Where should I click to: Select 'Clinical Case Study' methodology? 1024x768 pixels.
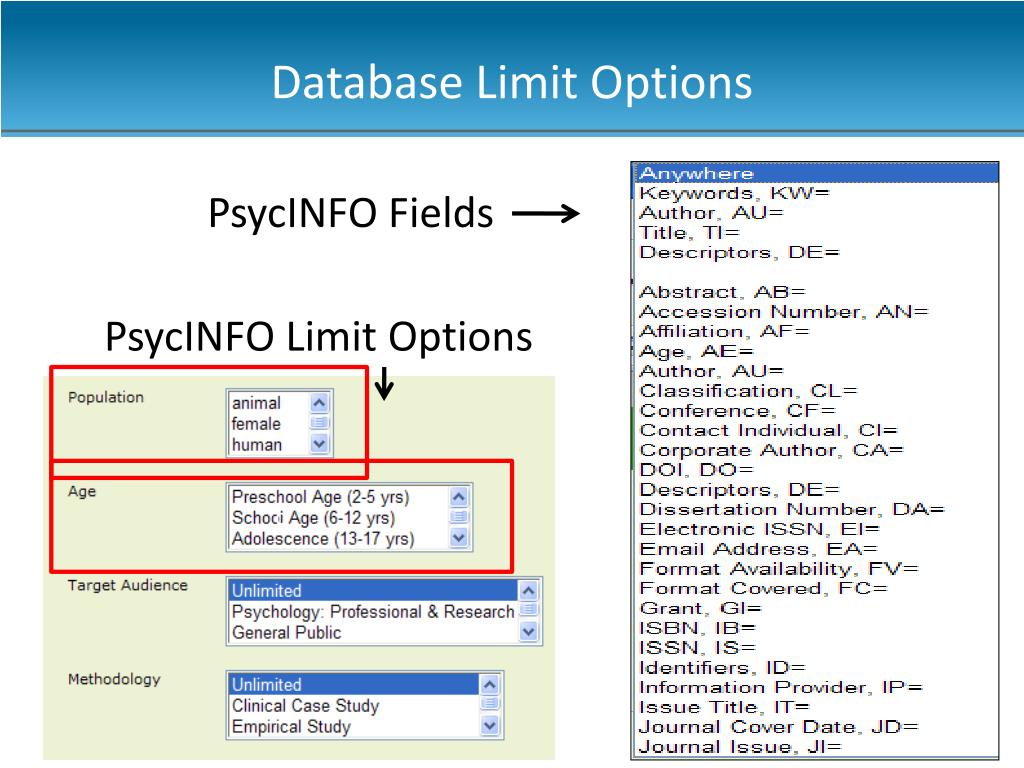306,706
